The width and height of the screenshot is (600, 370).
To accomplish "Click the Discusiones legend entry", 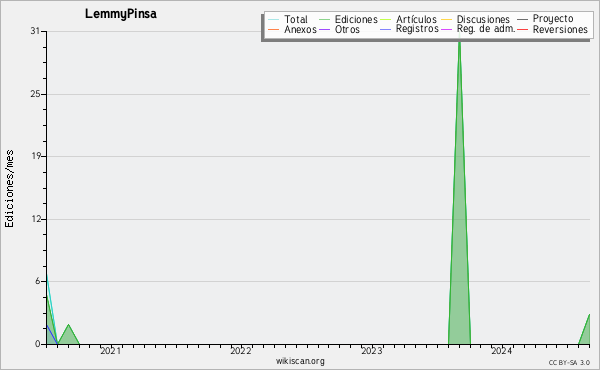I will [476, 19].
